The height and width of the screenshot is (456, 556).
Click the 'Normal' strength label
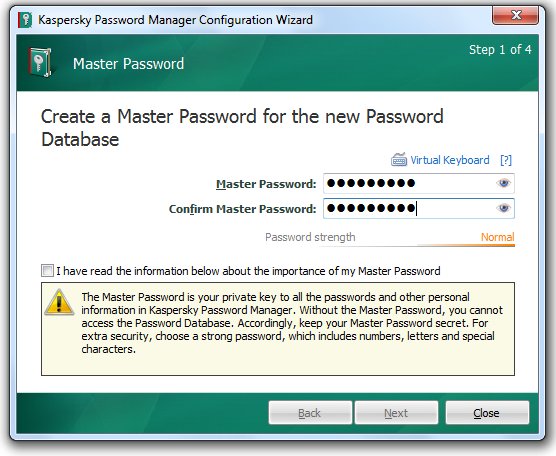point(497,237)
